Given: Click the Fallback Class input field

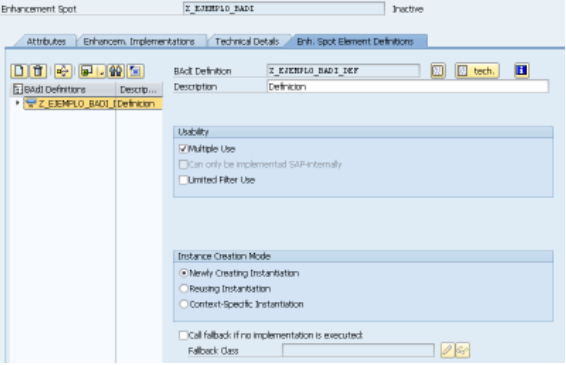Looking at the screenshot, I should coord(358,350).
